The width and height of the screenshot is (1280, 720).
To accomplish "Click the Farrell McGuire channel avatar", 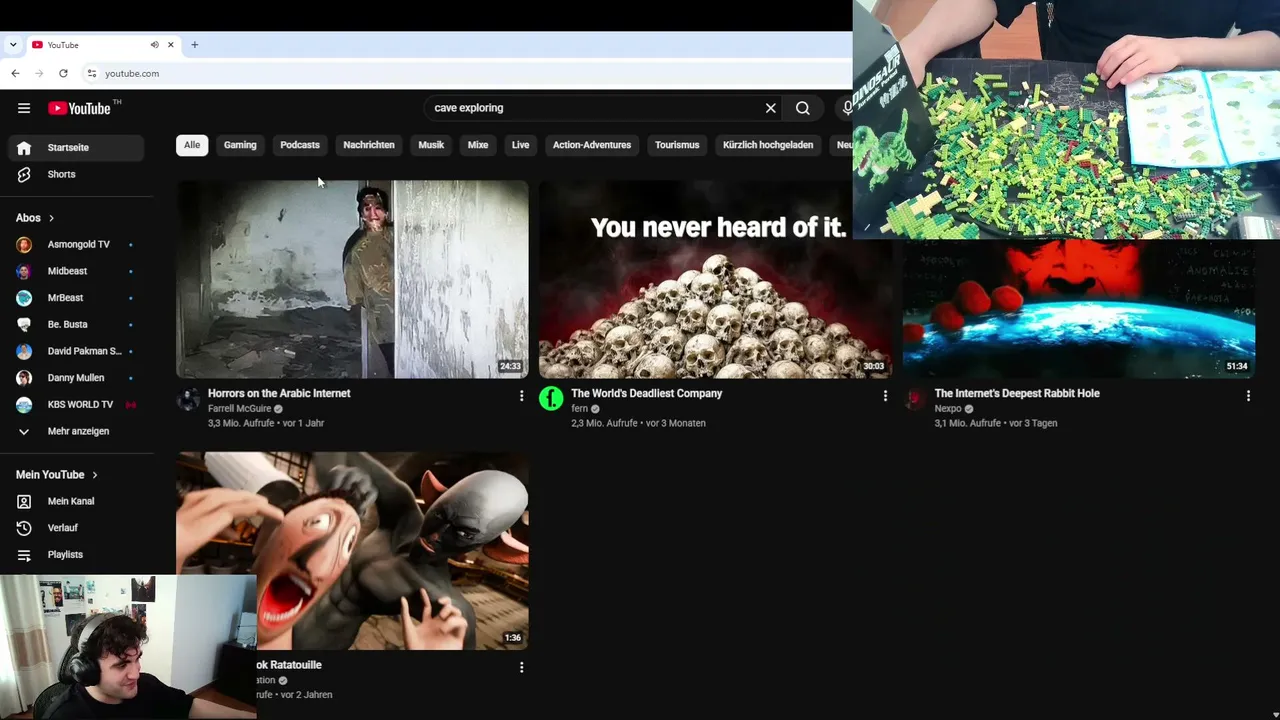I will (x=188, y=400).
